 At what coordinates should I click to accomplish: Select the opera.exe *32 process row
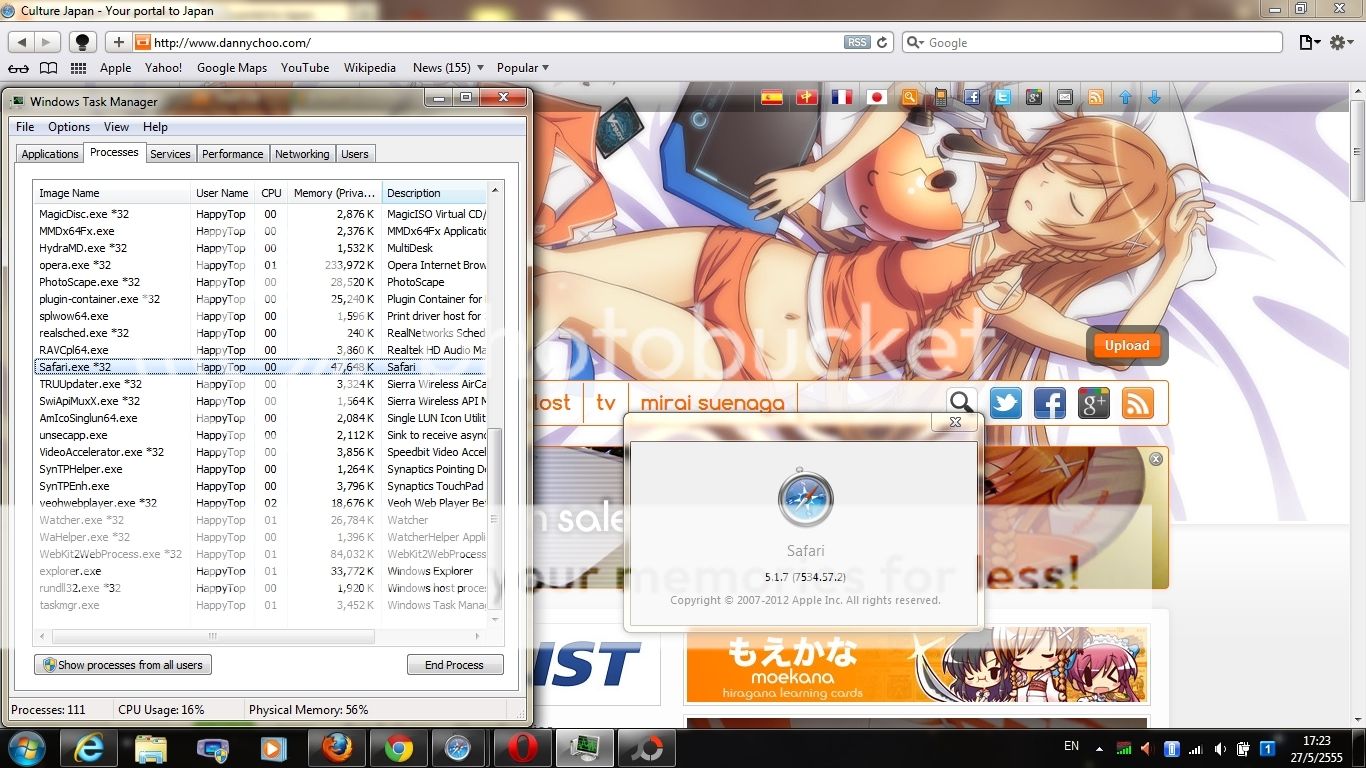coord(75,265)
